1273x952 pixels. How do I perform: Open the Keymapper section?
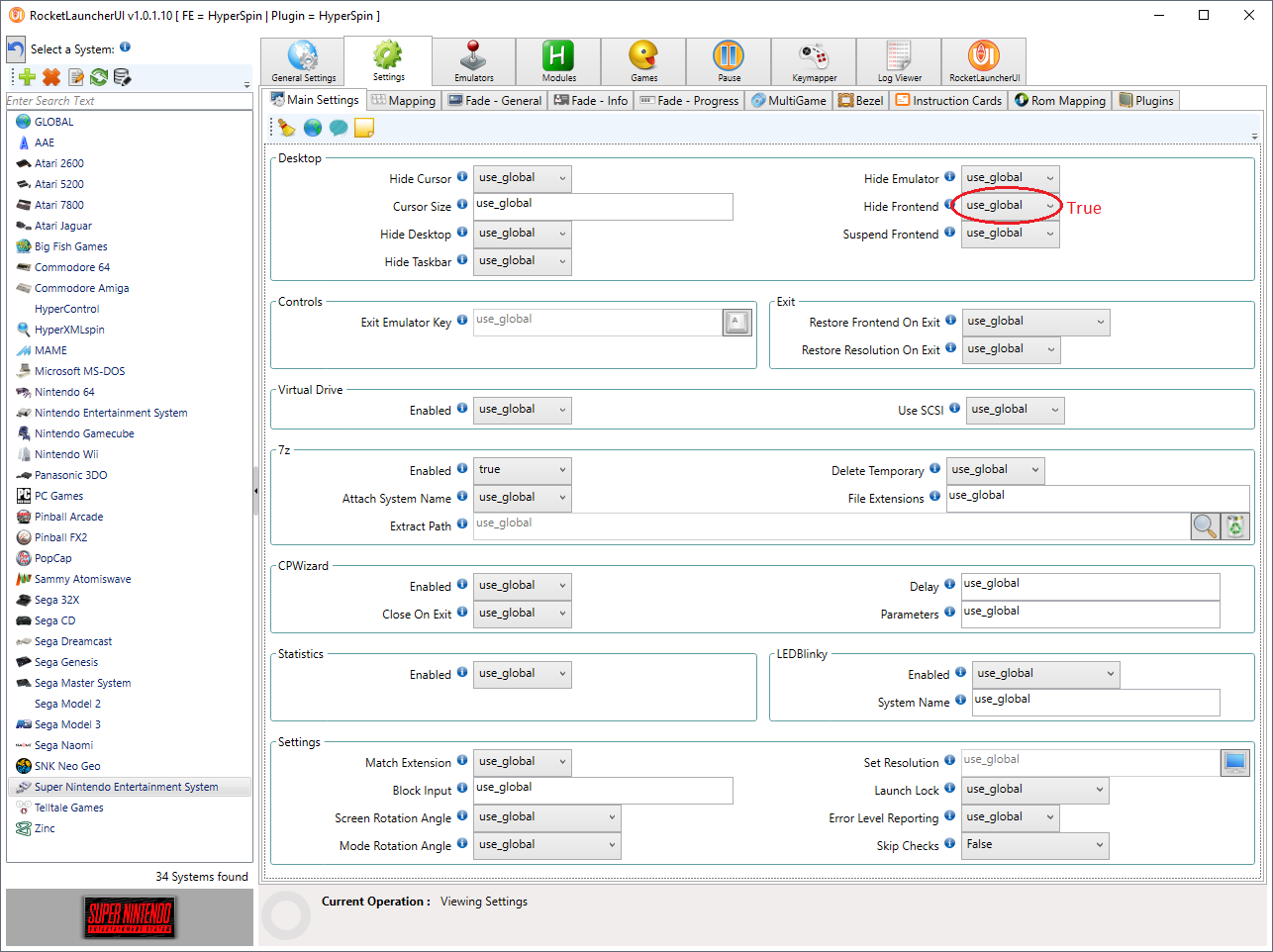click(814, 61)
